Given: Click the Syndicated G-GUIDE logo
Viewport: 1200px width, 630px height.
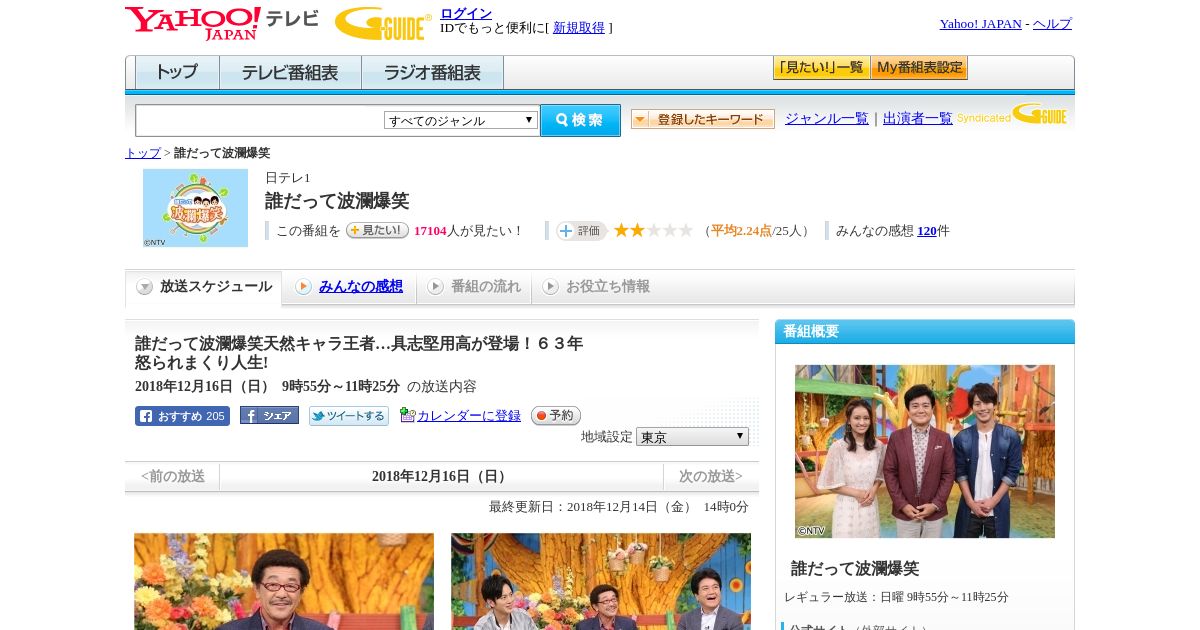Looking at the screenshot, I should click(1012, 114).
